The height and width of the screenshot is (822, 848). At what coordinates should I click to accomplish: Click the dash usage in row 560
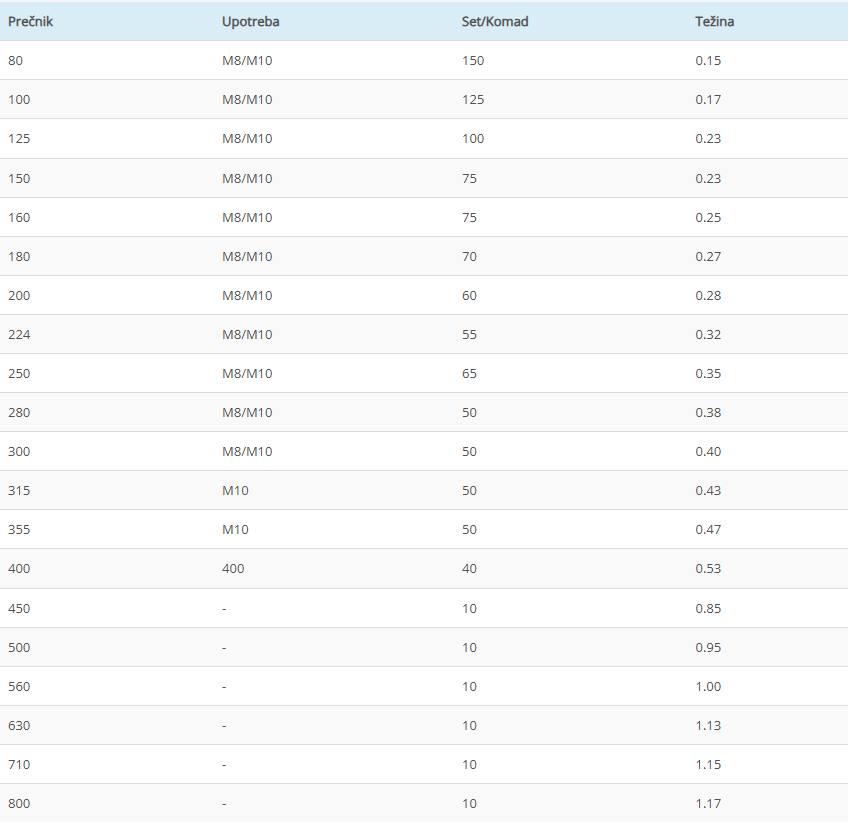(x=224, y=686)
